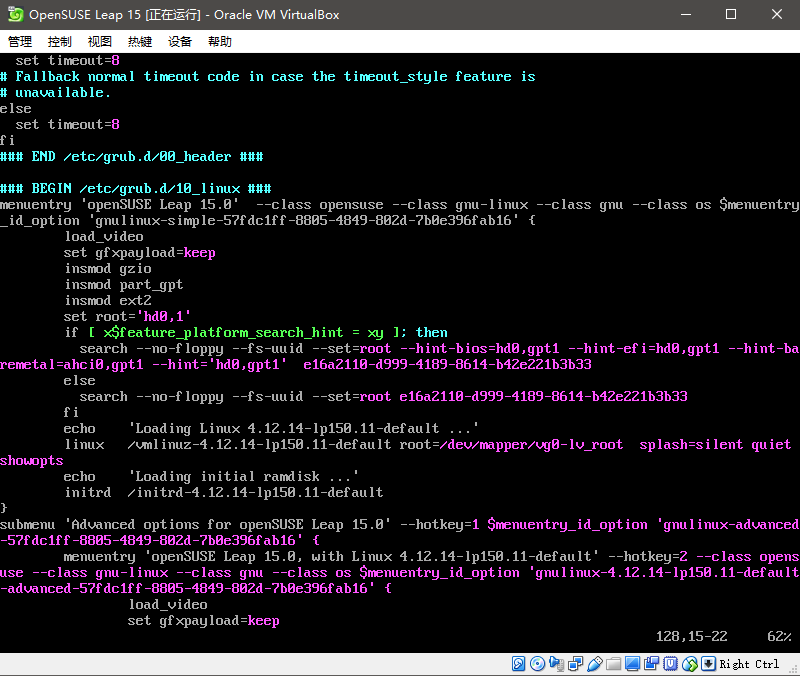
Task: Click the 'load_video' line under first menuentry
Action: [104, 237]
